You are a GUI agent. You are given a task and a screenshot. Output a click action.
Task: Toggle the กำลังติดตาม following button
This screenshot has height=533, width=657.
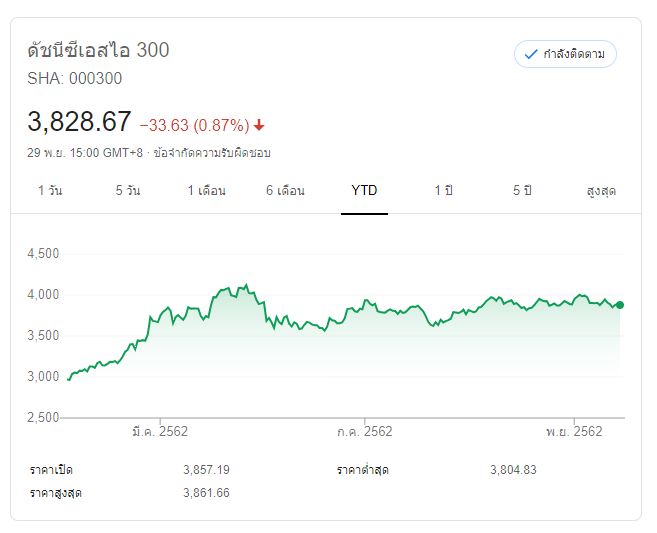565,54
